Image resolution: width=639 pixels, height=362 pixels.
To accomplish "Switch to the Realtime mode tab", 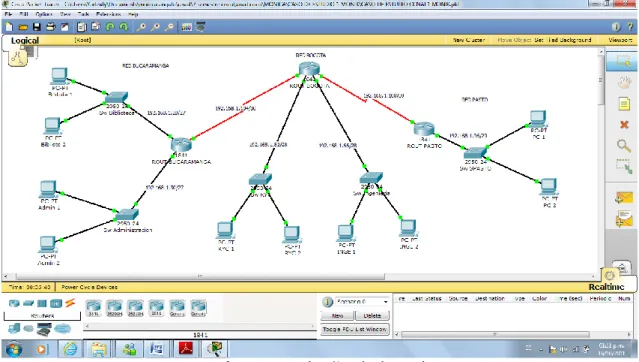I will pos(606,287).
